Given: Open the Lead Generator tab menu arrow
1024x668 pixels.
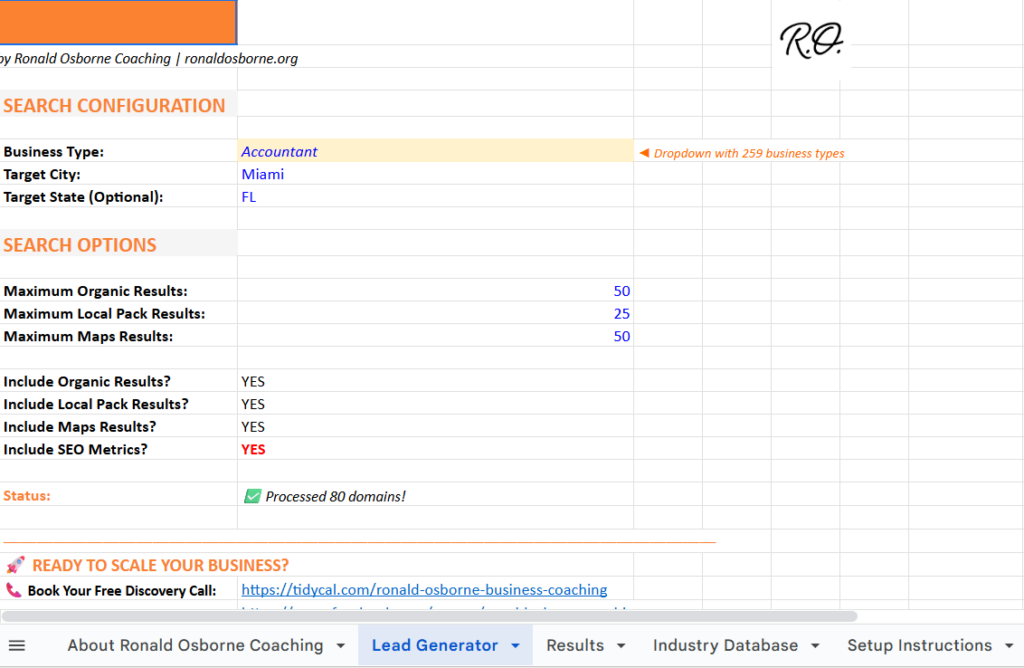Looking at the screenshot, I should click(x=512, y=645).
